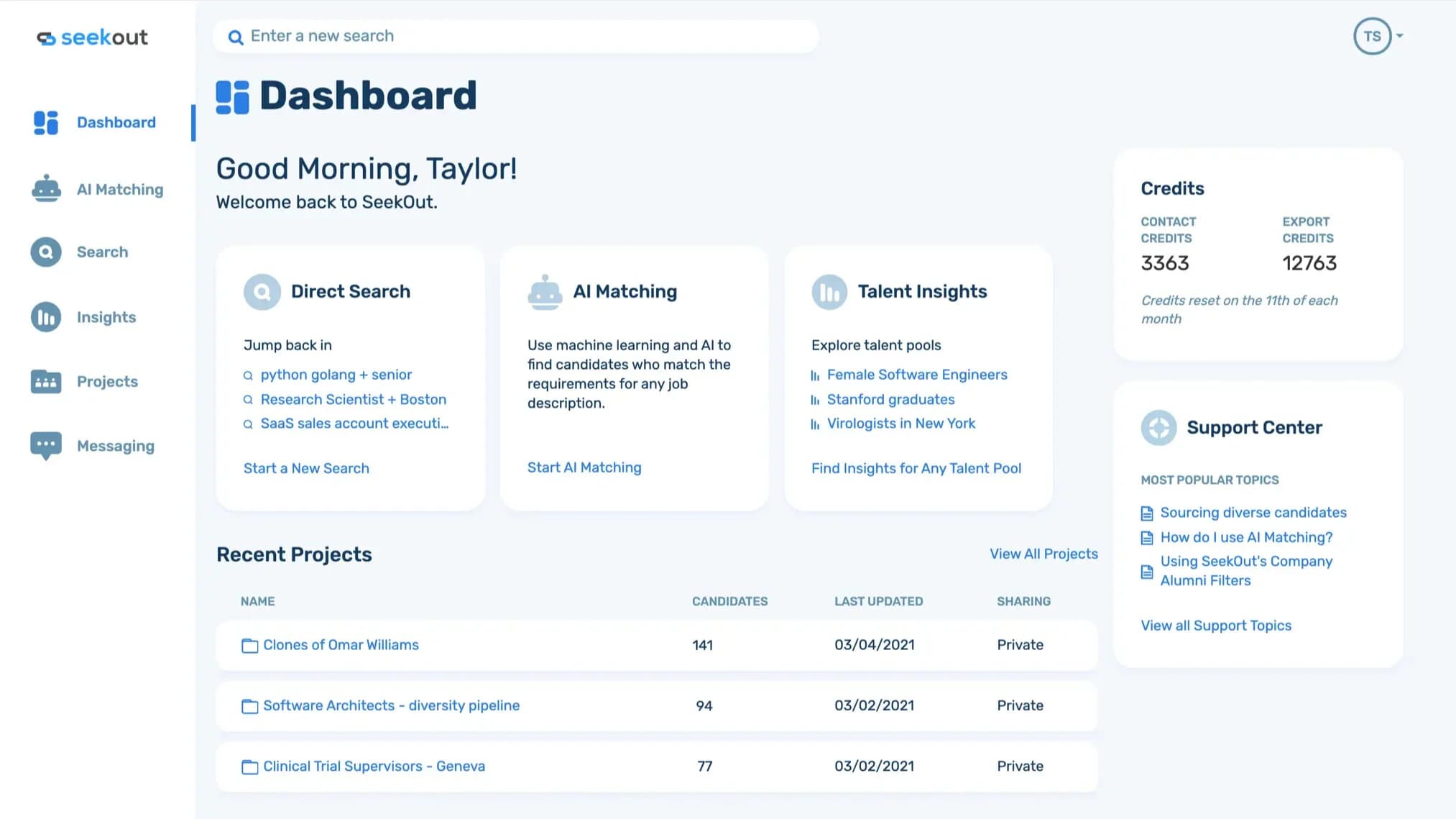
Task: Open How do I use AI Matching topic
Action: tap(1246, 537)
